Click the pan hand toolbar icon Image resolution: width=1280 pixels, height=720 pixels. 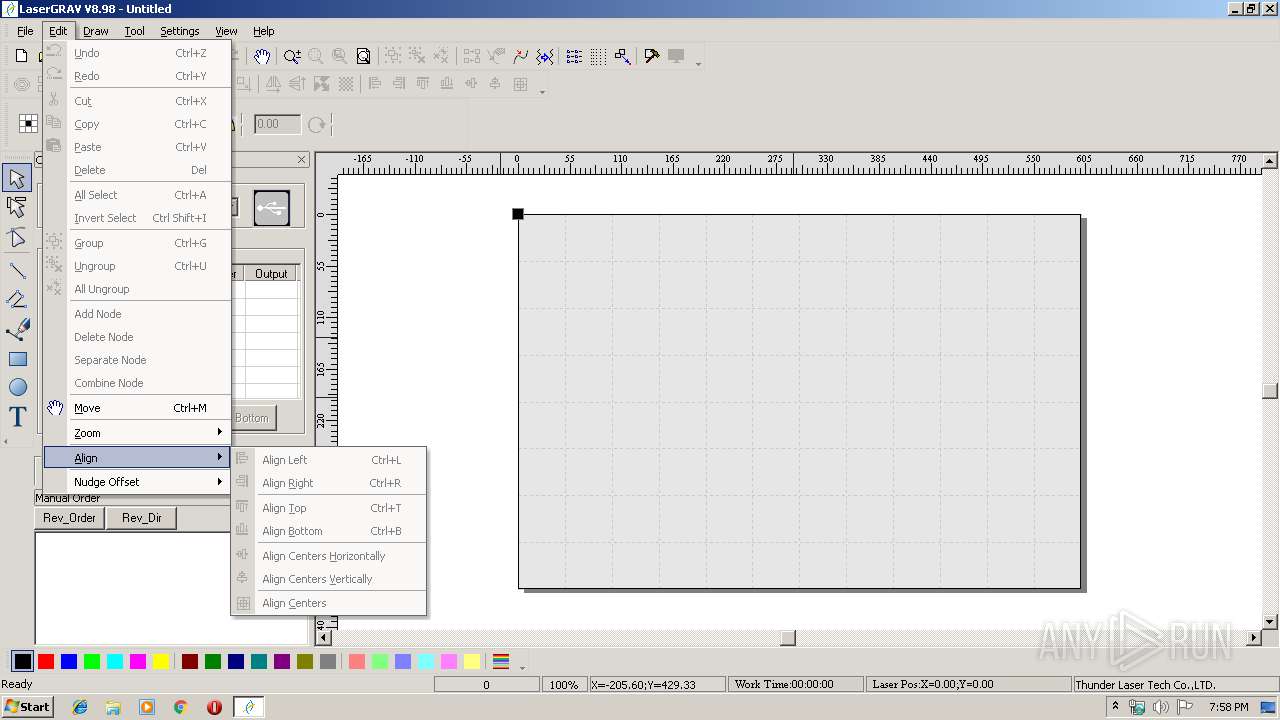(261, 57)
